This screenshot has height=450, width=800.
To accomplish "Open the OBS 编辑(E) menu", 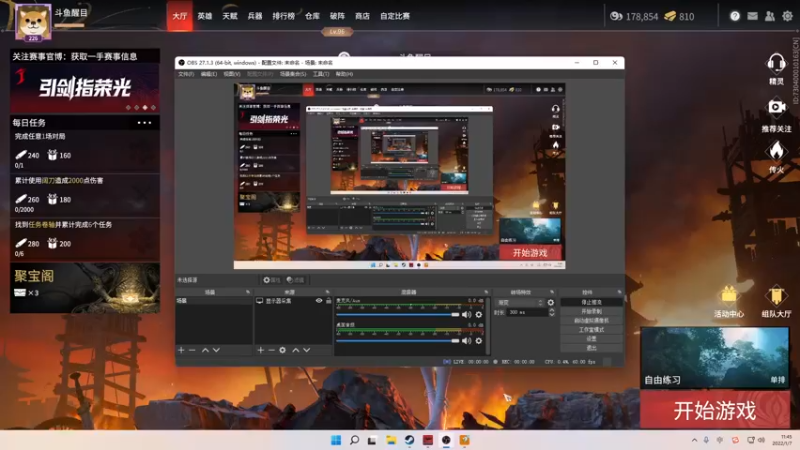I will click(x=209, y=74).
